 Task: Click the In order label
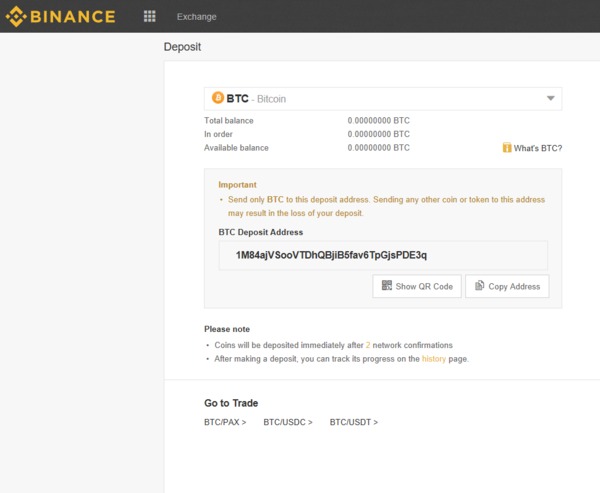[x=218, y=134]
